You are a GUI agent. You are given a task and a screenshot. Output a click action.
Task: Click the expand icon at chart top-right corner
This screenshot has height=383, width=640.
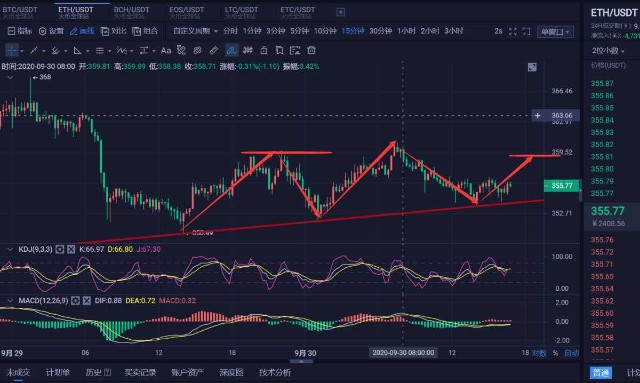pos(532,67)
